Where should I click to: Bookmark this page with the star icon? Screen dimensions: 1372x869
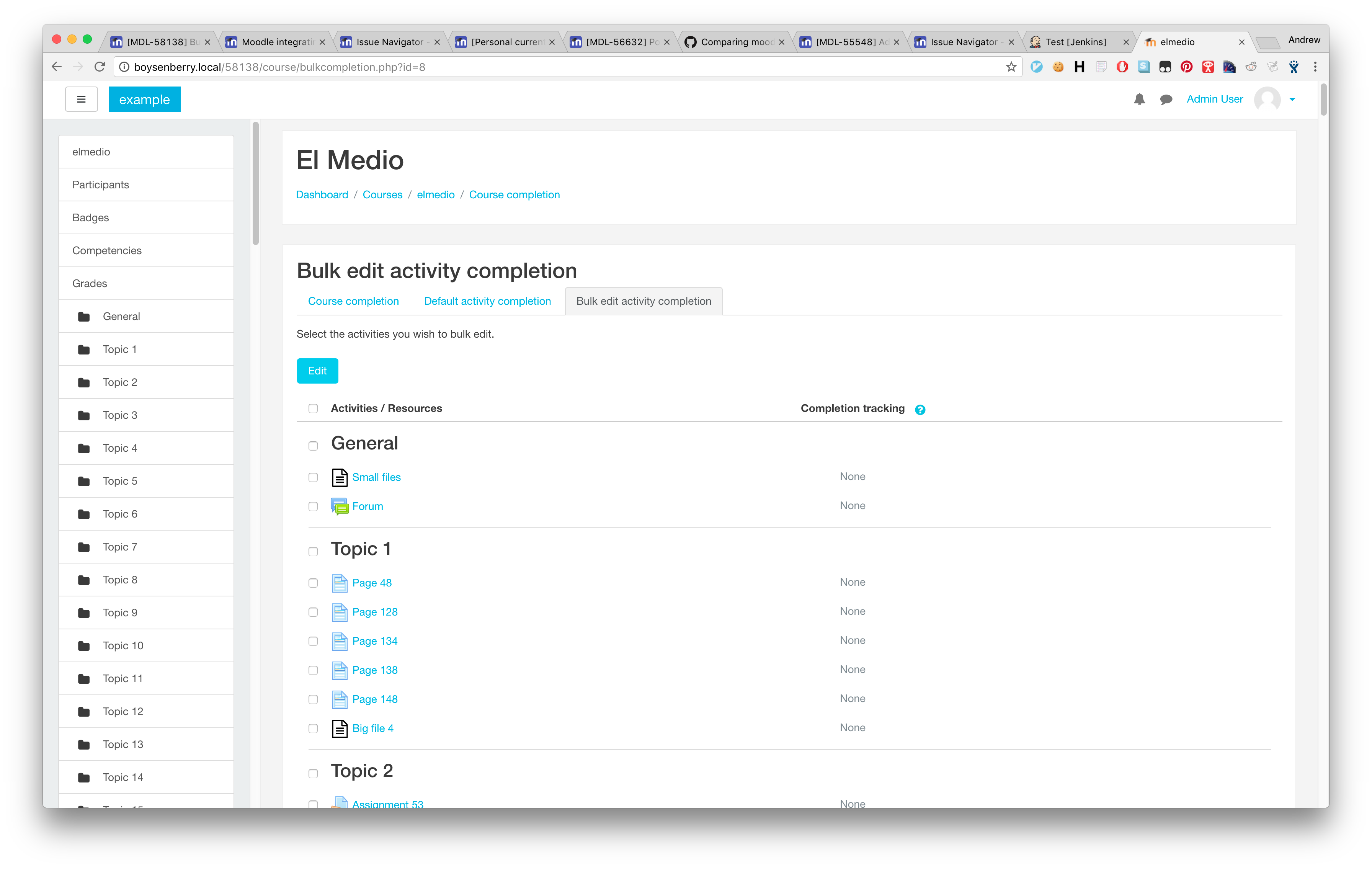click(x=1011, y=67)
